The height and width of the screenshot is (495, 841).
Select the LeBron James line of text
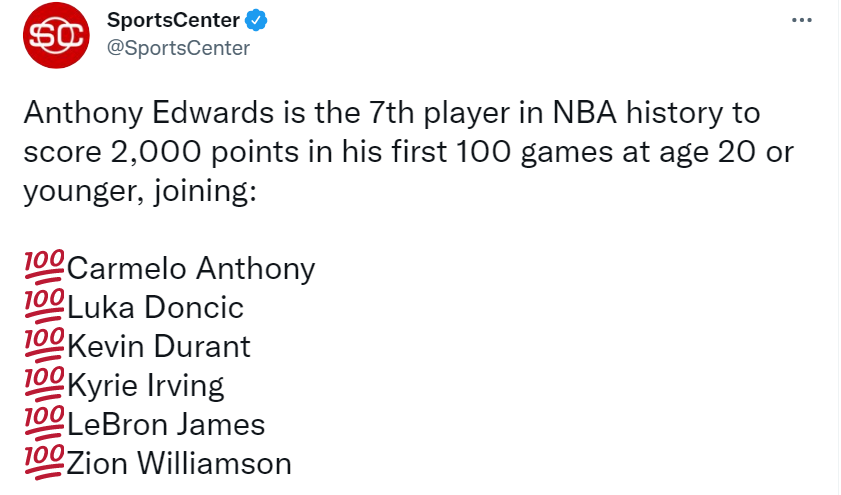pos(166,425)
